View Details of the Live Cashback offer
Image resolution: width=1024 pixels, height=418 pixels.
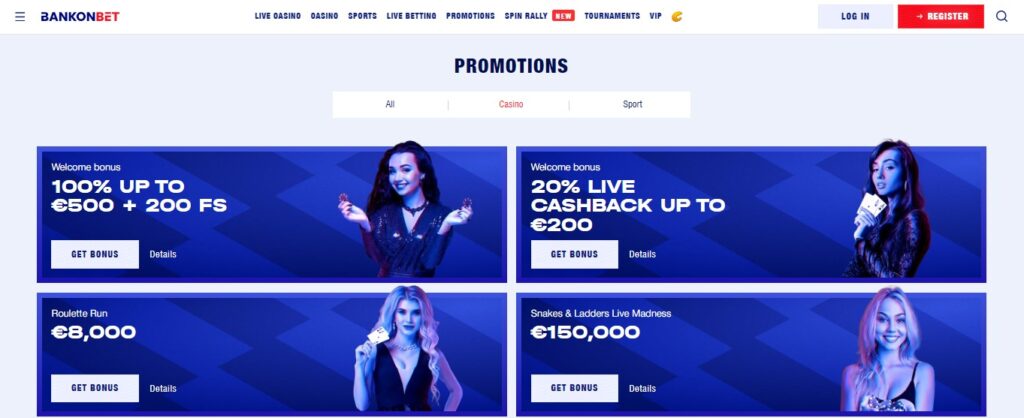(x=642, y=254)
